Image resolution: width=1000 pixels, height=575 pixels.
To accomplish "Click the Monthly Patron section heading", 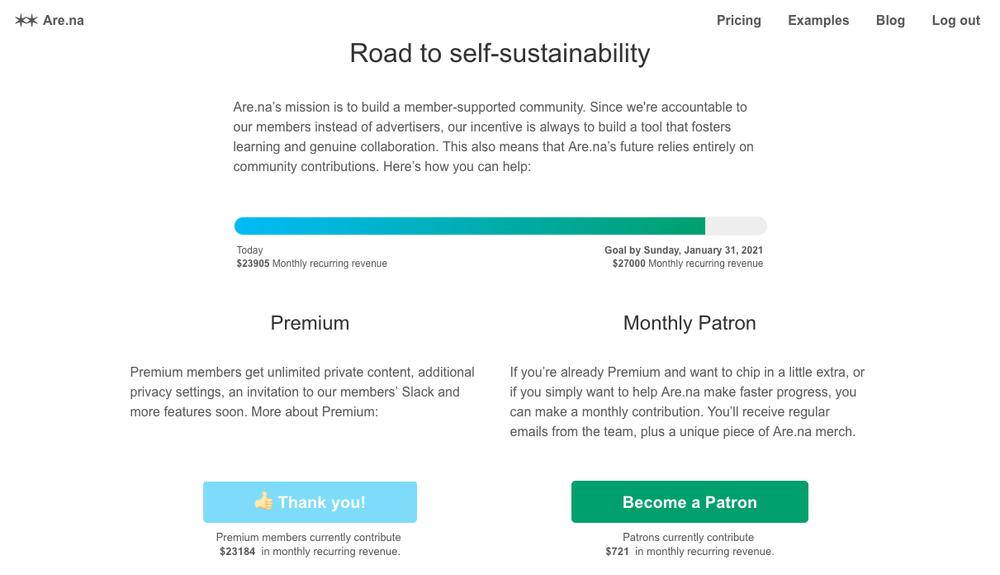I will pos(689,323).
